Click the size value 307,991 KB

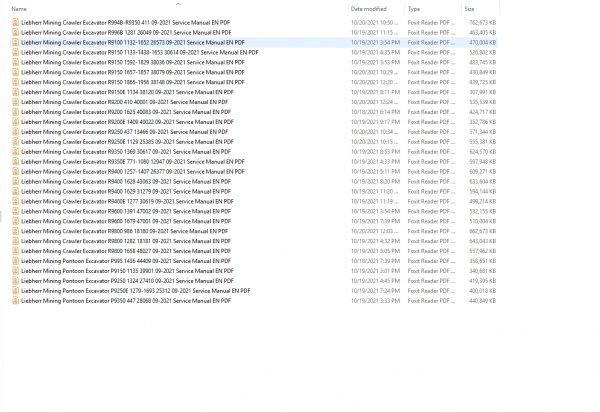(483, 92)
